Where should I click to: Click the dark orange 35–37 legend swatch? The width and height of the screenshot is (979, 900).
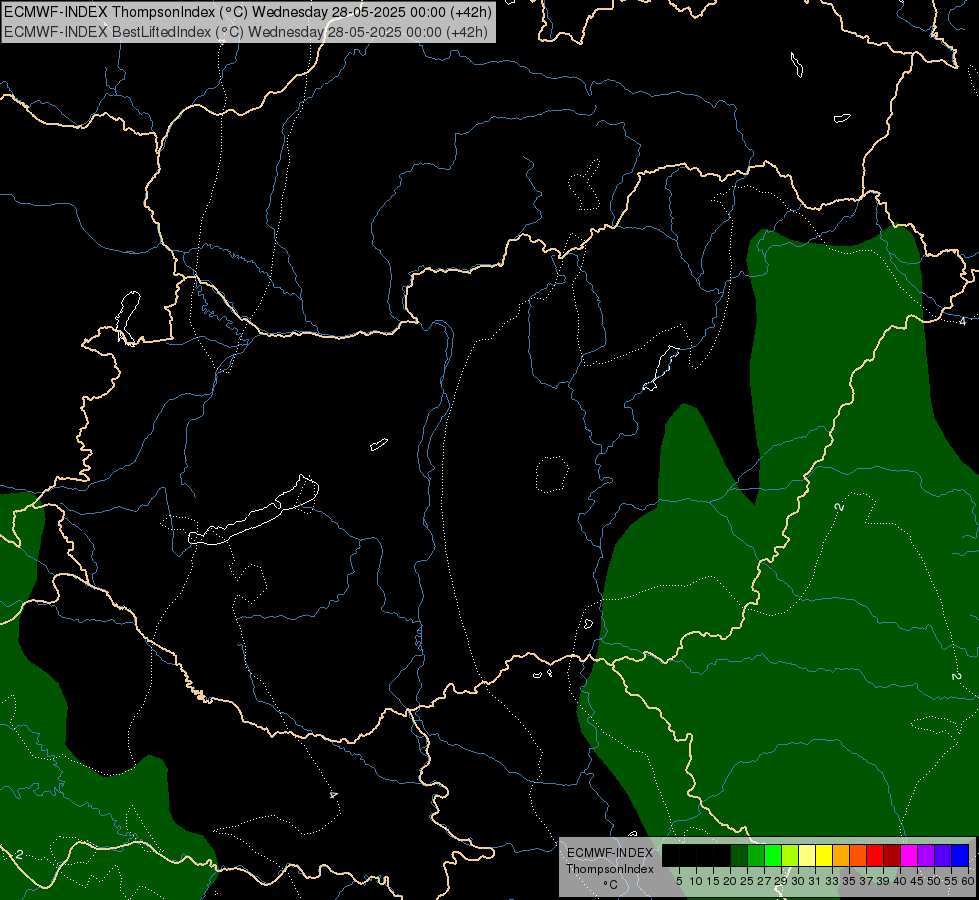pos(858,855)
